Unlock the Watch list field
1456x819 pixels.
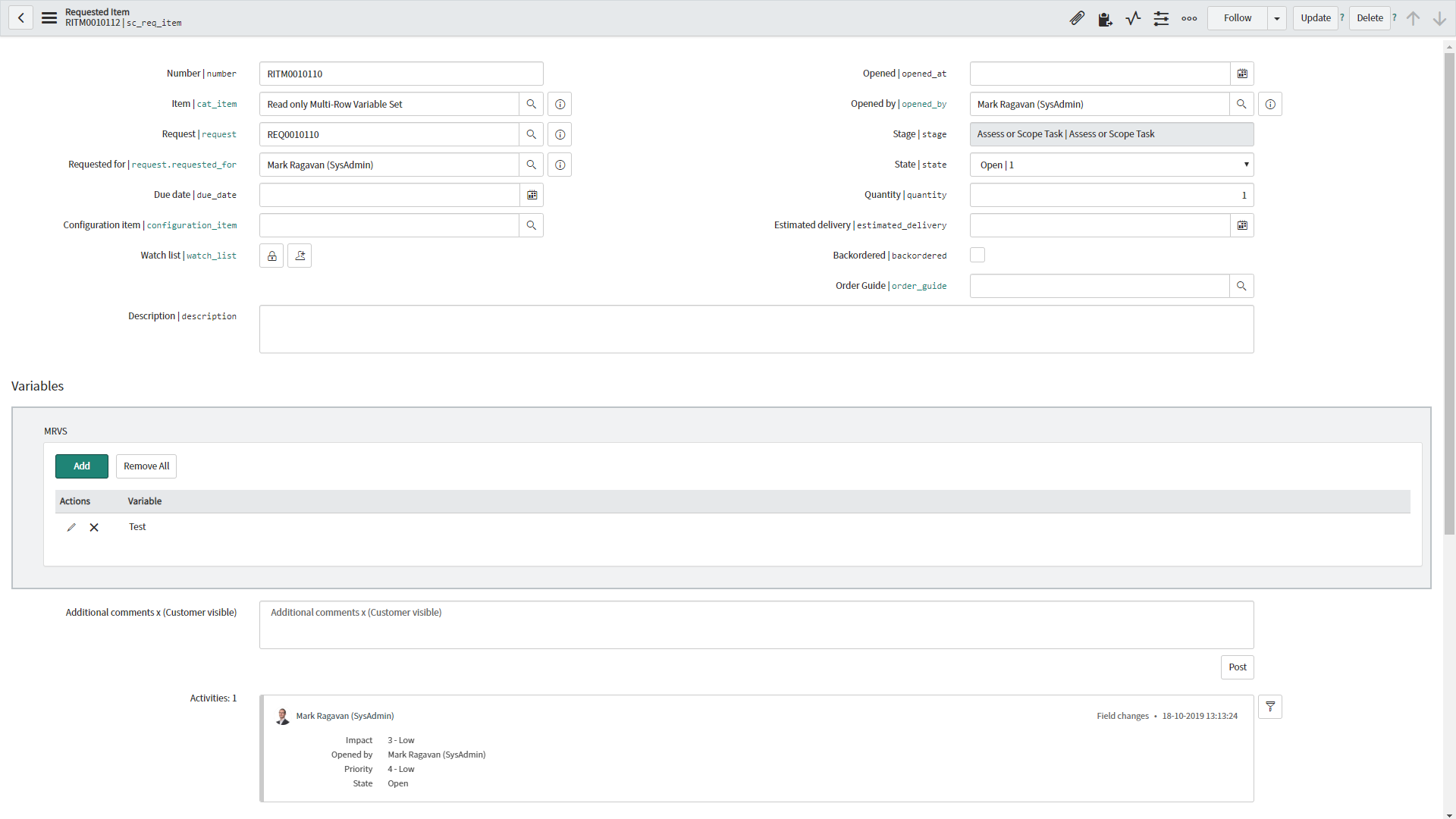[271, 256]
